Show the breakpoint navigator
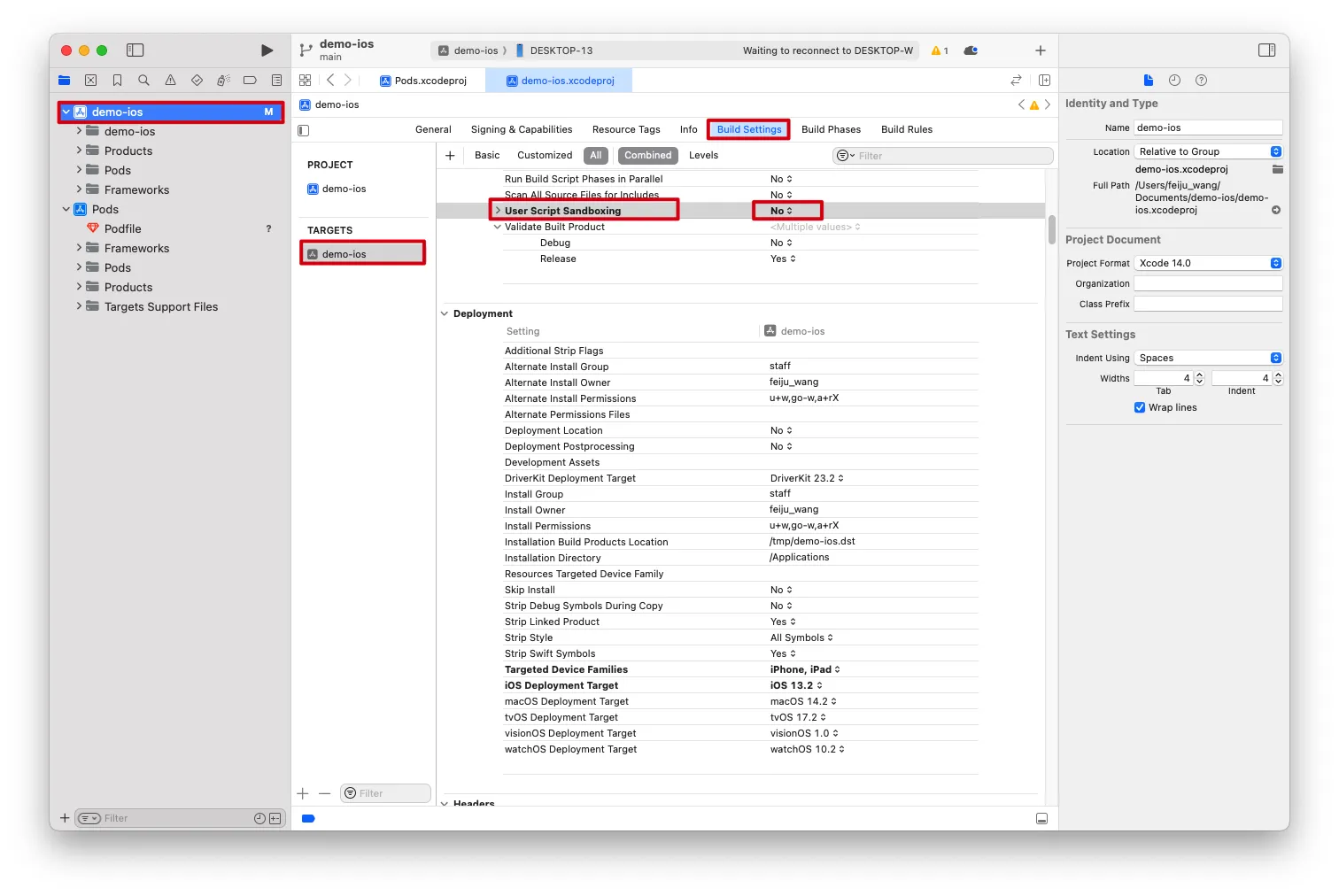The width and height of the screenshot is (1339, 896). point(250,81)
